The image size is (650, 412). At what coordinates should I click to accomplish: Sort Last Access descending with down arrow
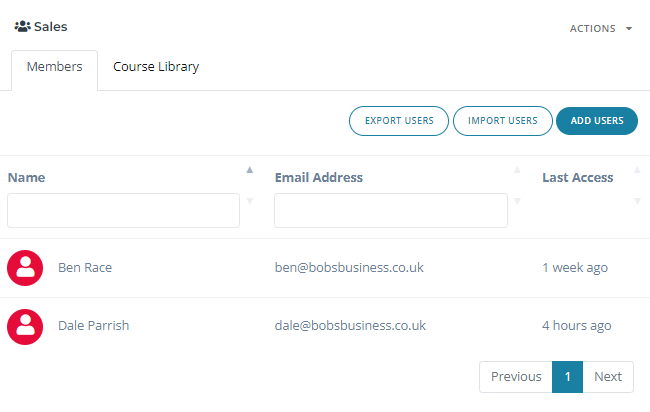pyautogui.click(x=637, y=201)
